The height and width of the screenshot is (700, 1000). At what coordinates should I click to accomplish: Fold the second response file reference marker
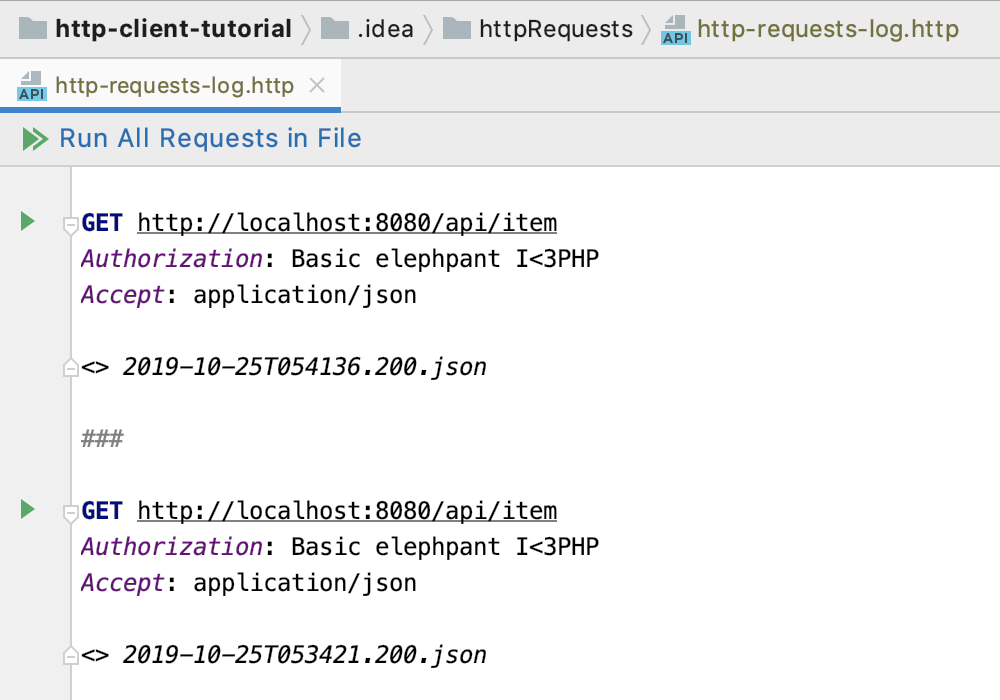[70, 656]
